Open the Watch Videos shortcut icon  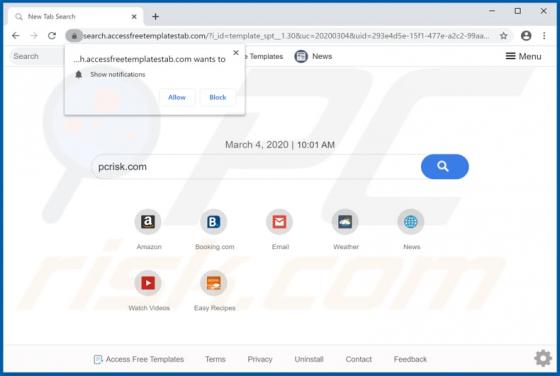tap(148, 283)
